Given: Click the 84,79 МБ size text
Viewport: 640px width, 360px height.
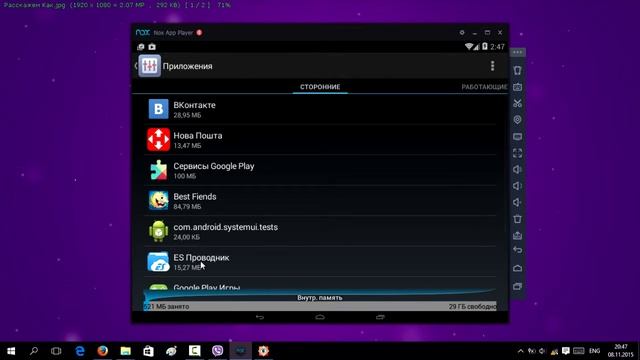Looking at the screenshot, I should (187, 207).
